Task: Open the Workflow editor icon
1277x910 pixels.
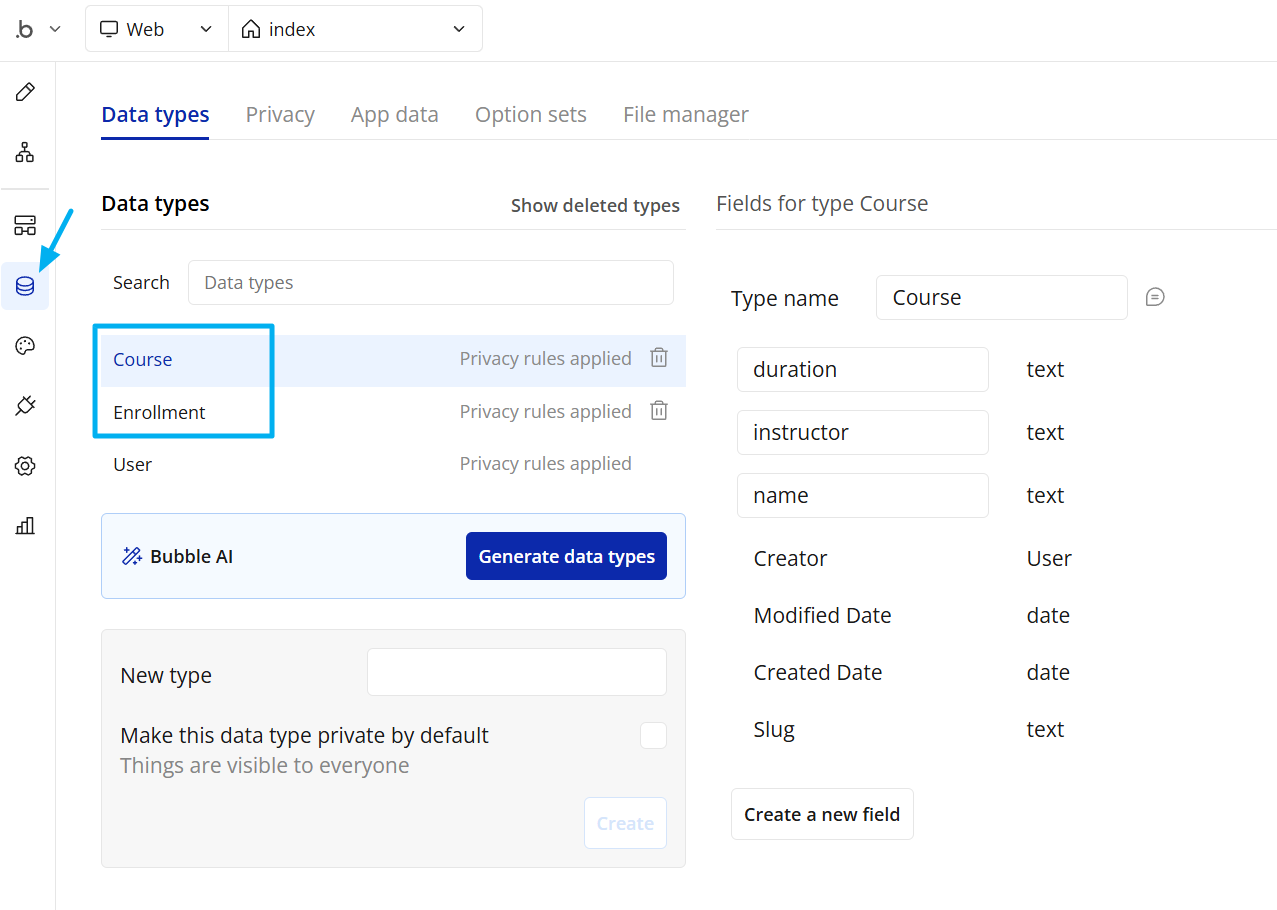Action: (25, 152)
